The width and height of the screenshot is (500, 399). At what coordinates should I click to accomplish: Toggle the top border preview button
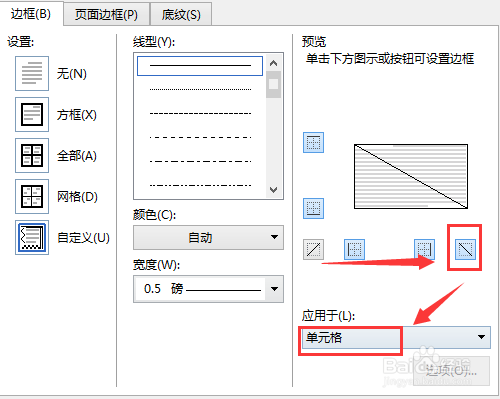coord(313,142)
